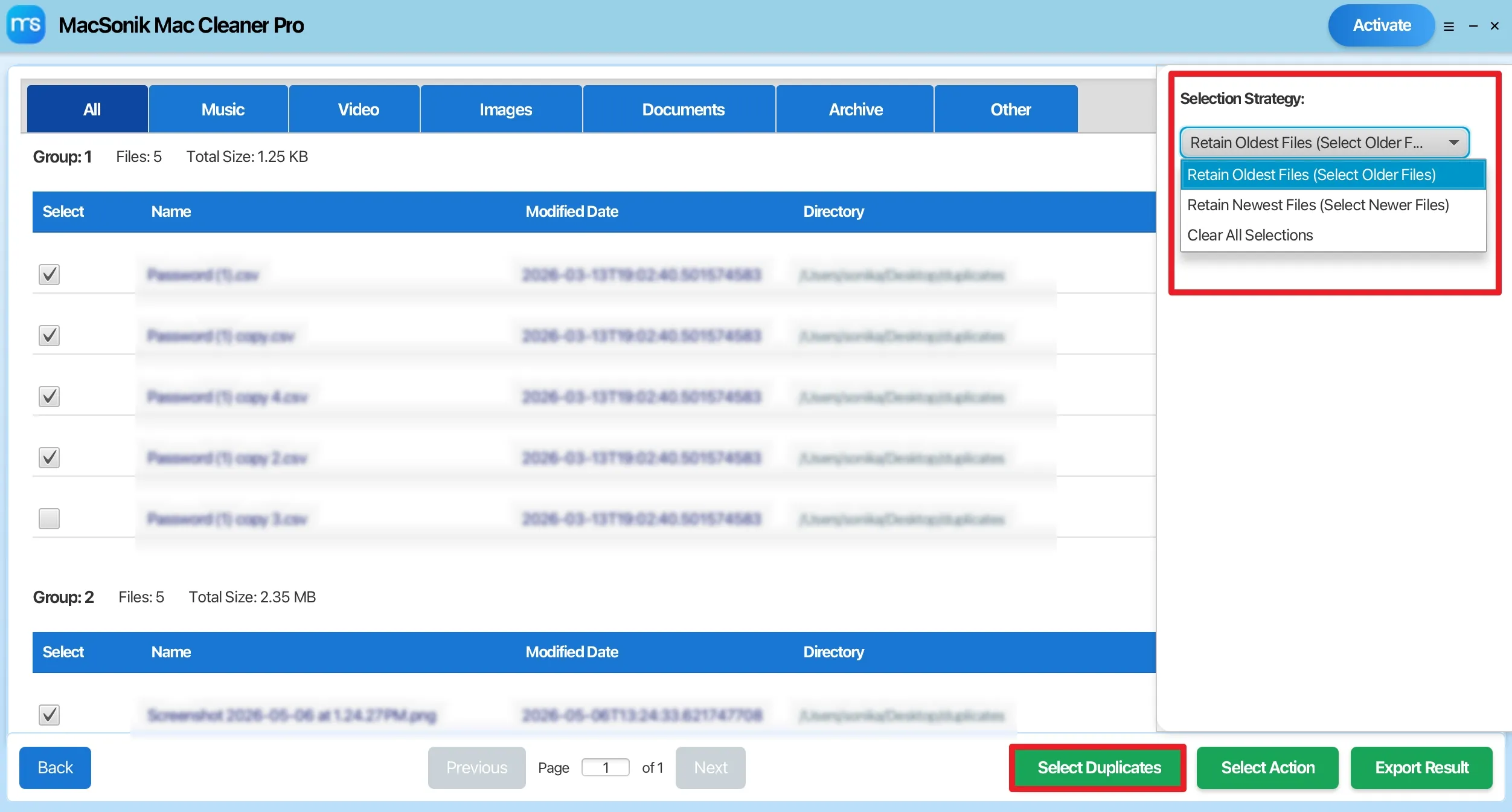Click the 'Group: 2' label

coord(63,597)
